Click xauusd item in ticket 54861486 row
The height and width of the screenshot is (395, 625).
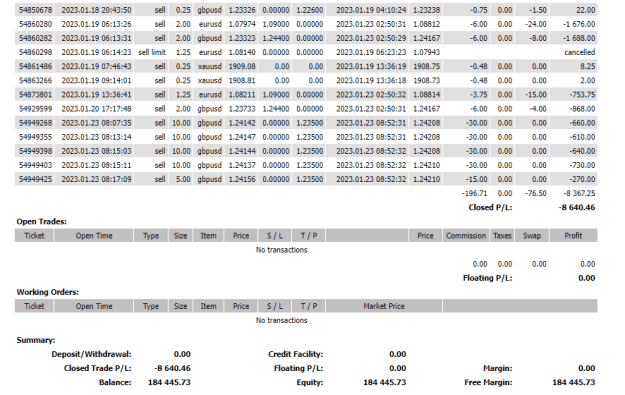coord(210,66)
